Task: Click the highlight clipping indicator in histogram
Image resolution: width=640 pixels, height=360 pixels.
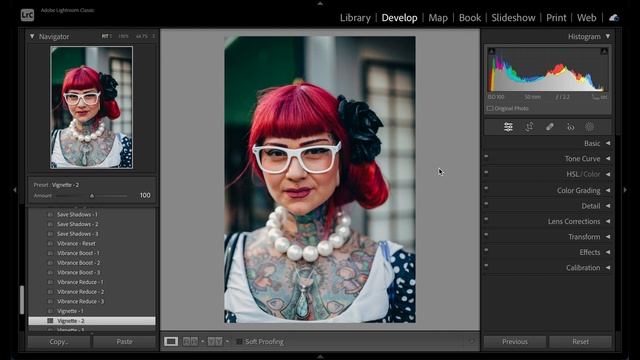Action: (604, 51)
